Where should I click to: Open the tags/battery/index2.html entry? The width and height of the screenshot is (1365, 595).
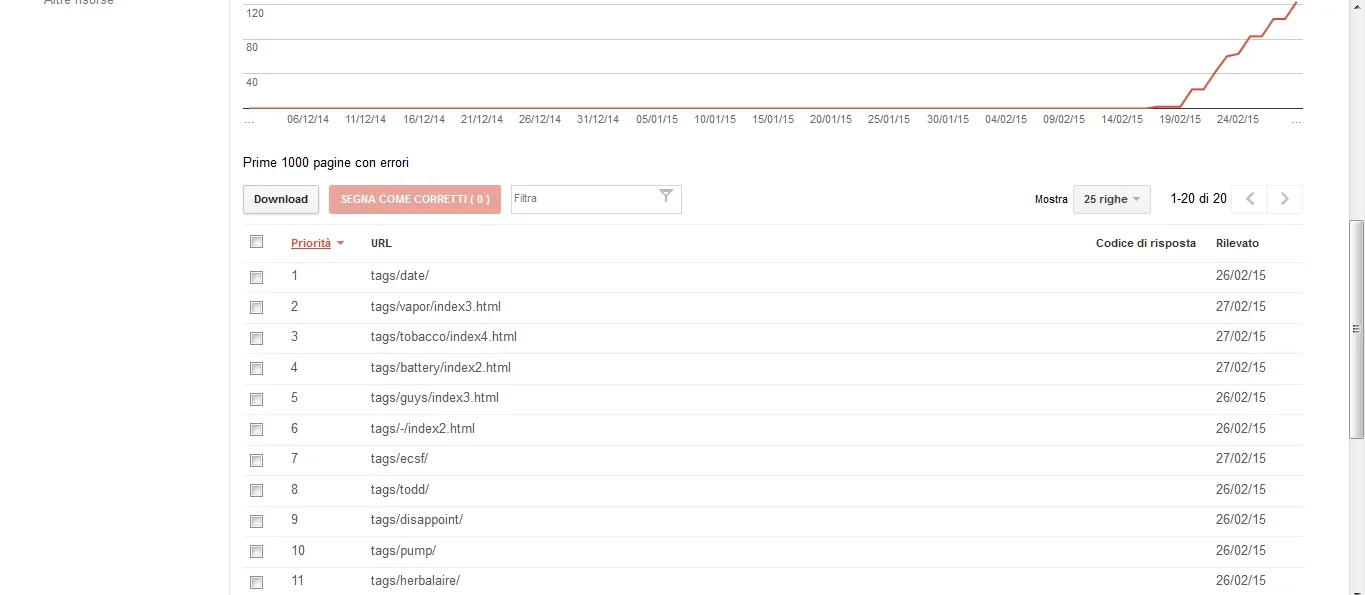pyautogui.click(x=440, y=367)
